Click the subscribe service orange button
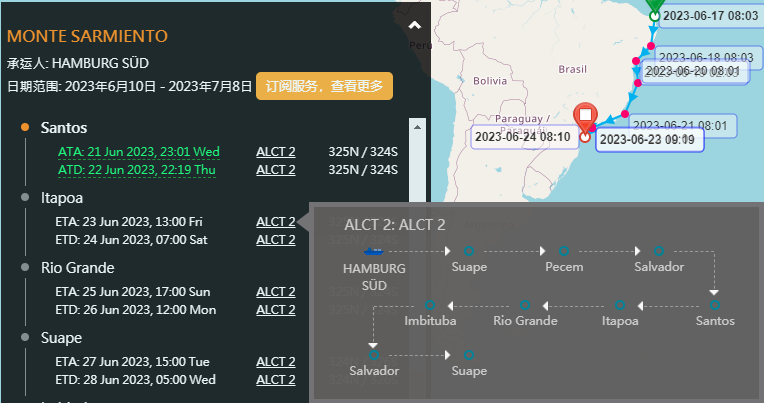The image size is (764, 403). coord(324,86)
